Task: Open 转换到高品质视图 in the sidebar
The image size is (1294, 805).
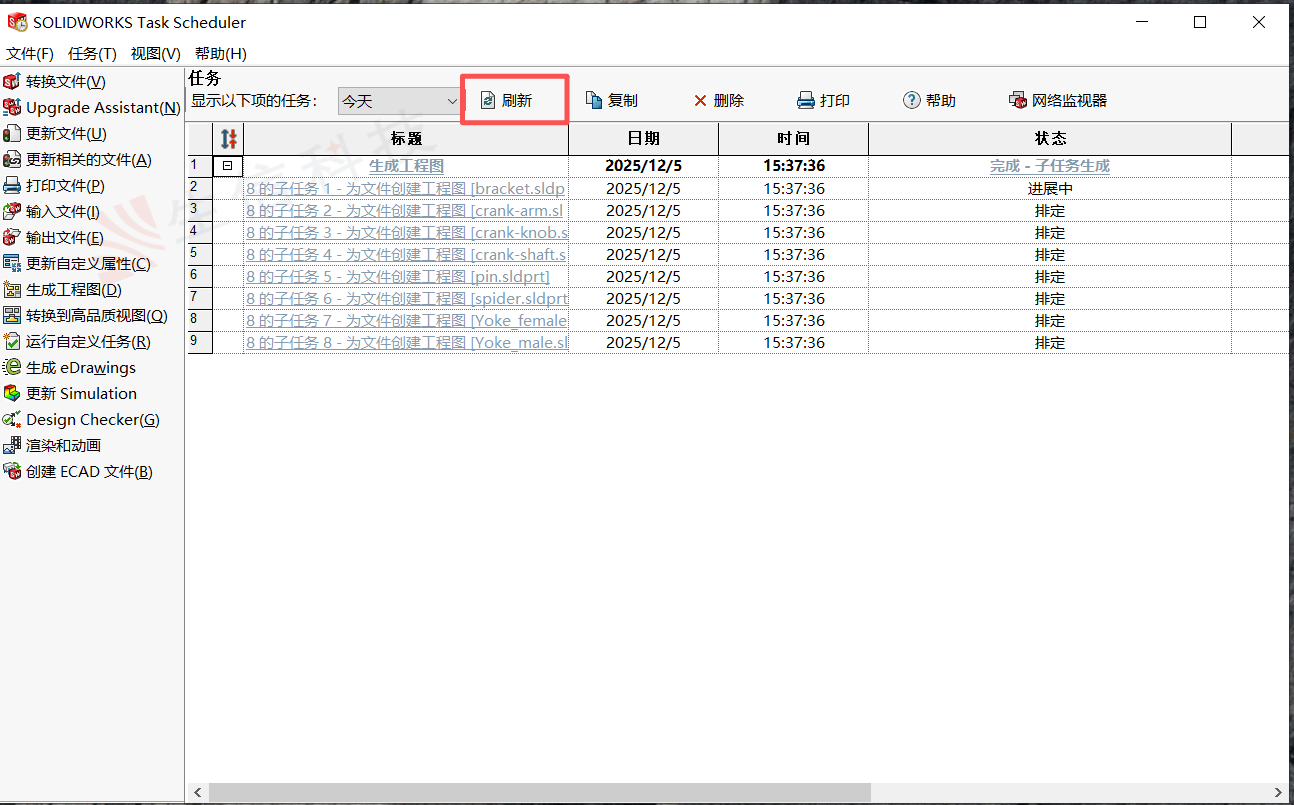Action: point(86,316)
